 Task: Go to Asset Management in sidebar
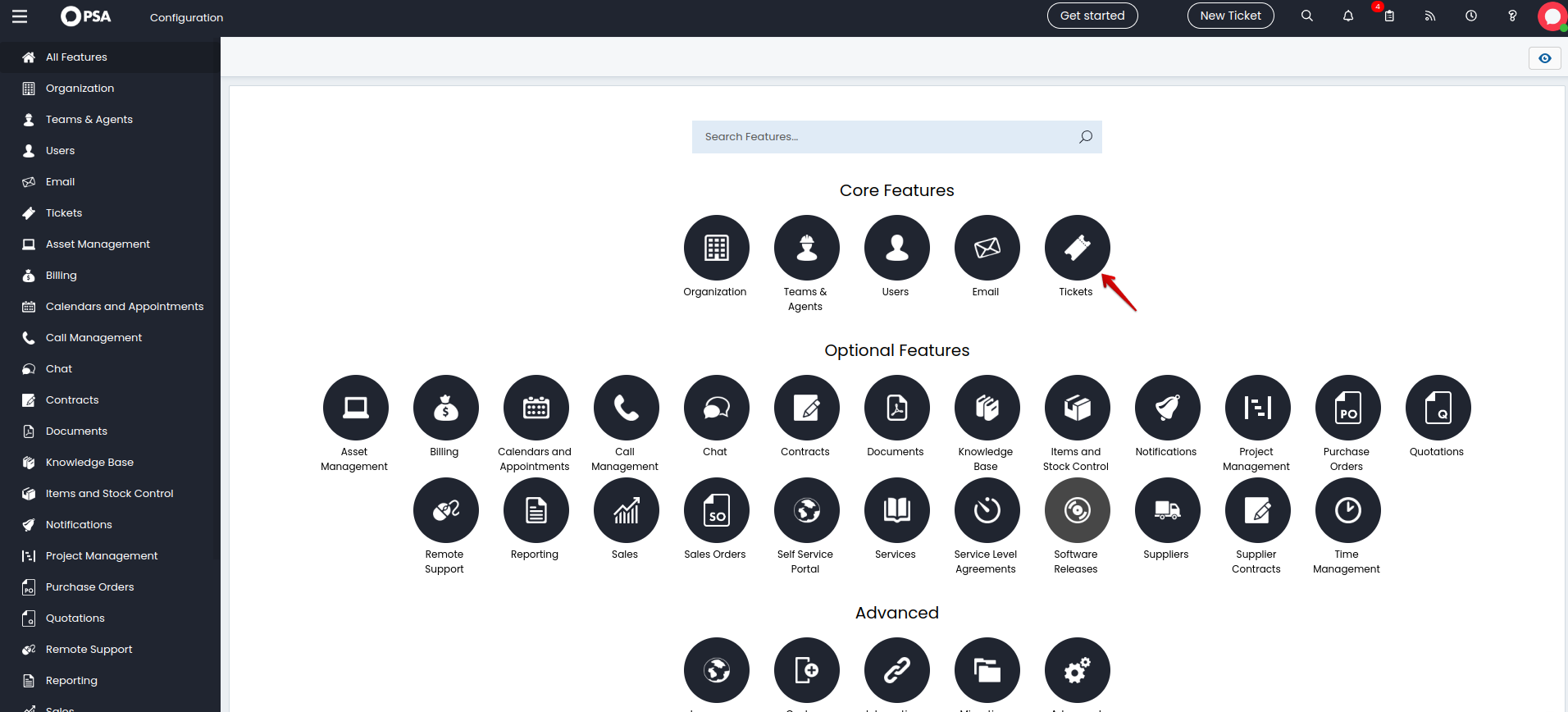(x=98, y=244)
